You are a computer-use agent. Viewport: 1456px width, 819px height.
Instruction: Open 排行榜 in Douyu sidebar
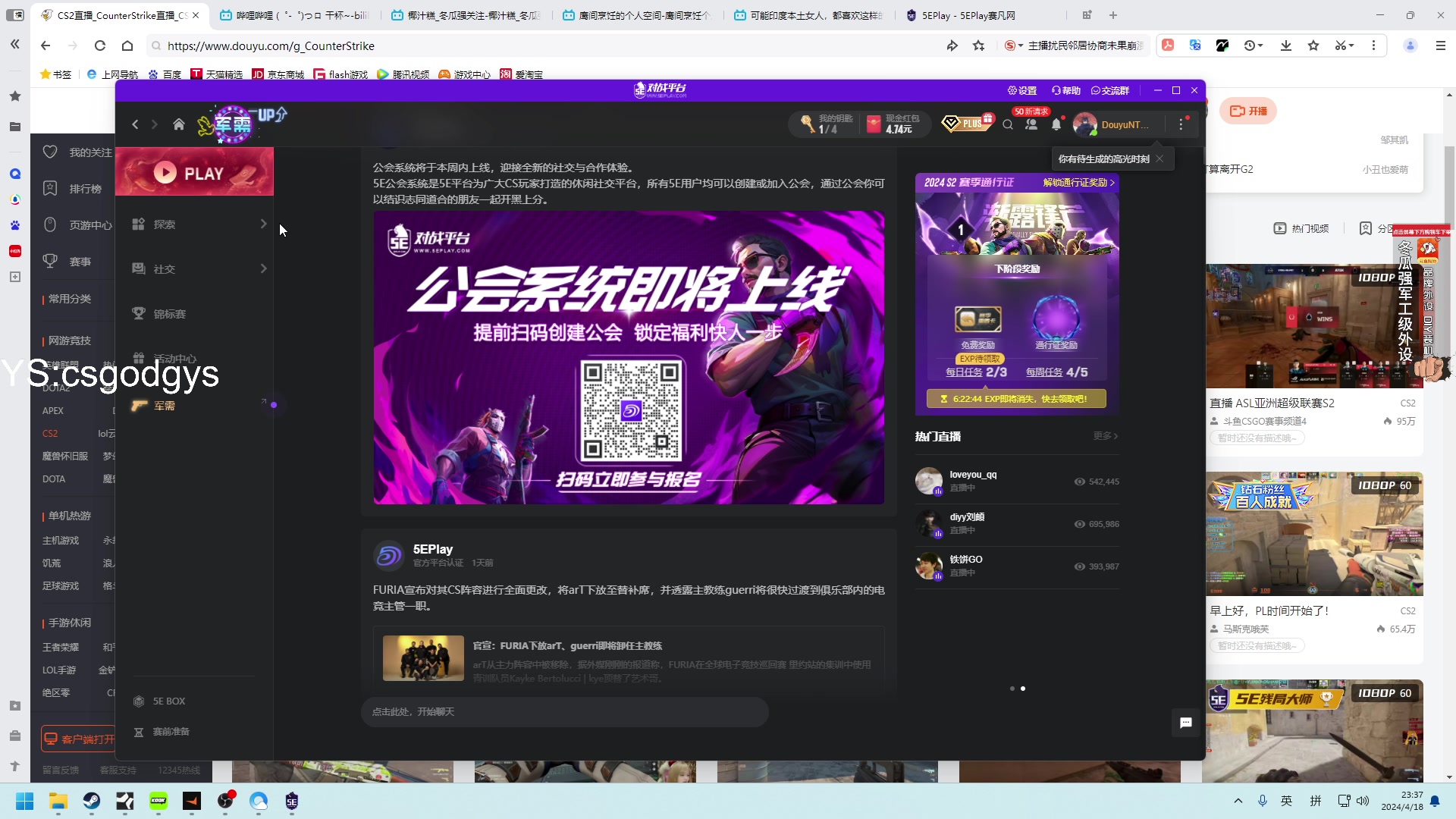click(x=72, y=189)
